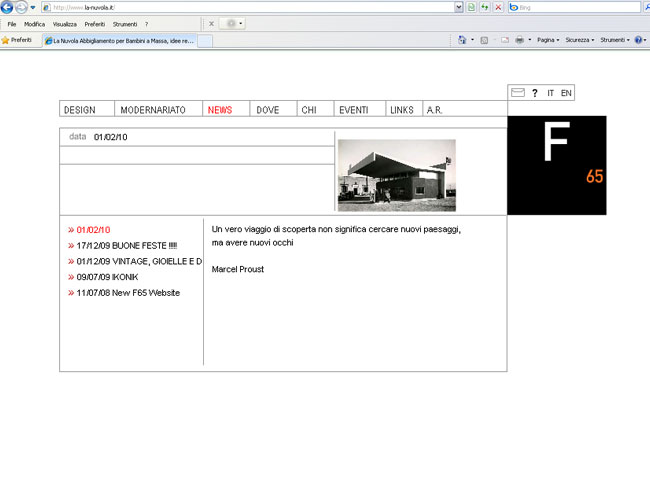The height and width of the screenshot is (488, 650).
Task: Click the green compatibility view page icon
Action: point(471,7)
